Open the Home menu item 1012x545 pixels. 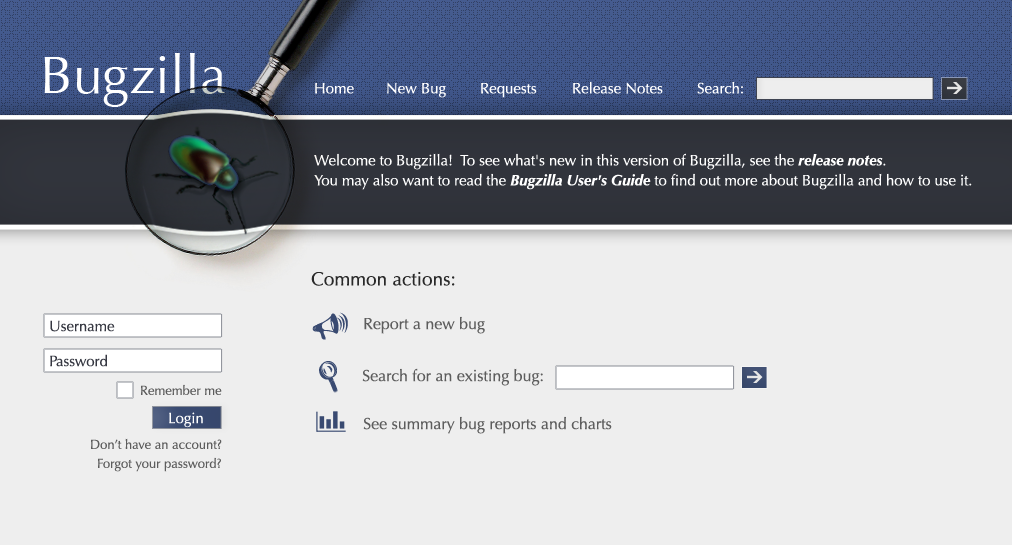point(334,88)
